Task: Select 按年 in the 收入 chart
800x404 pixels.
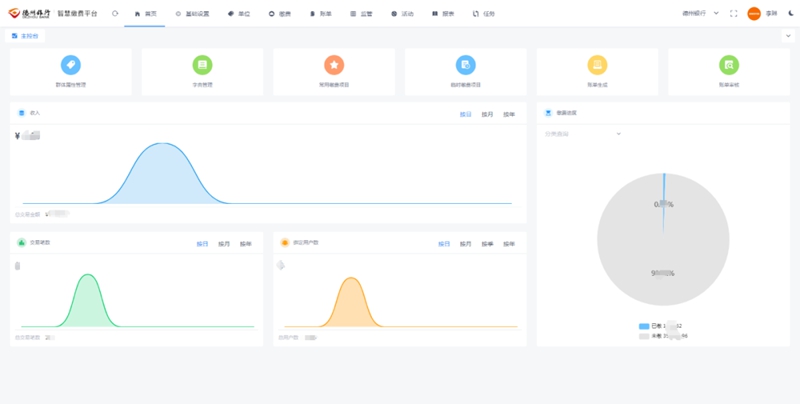Action: (x=510, y=115)
